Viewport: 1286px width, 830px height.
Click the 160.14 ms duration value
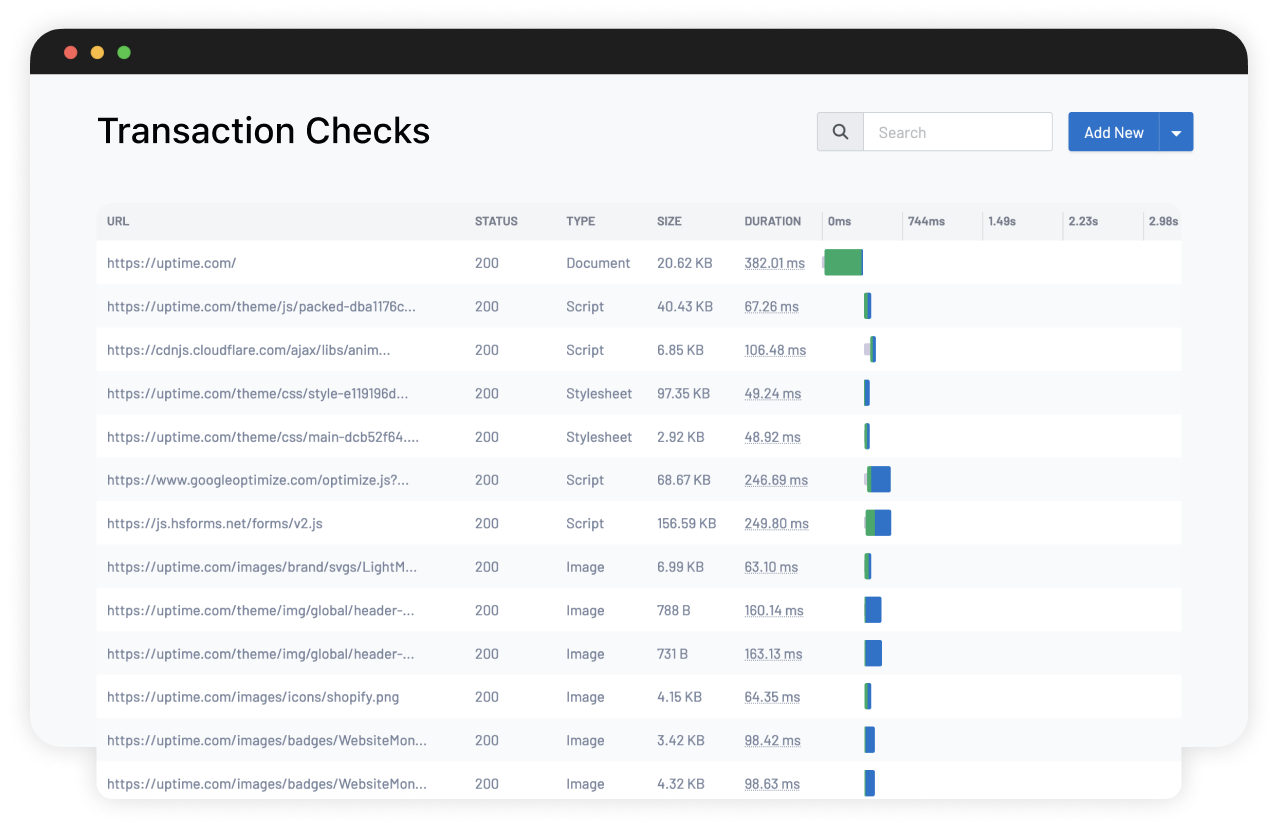click(774, 610)
